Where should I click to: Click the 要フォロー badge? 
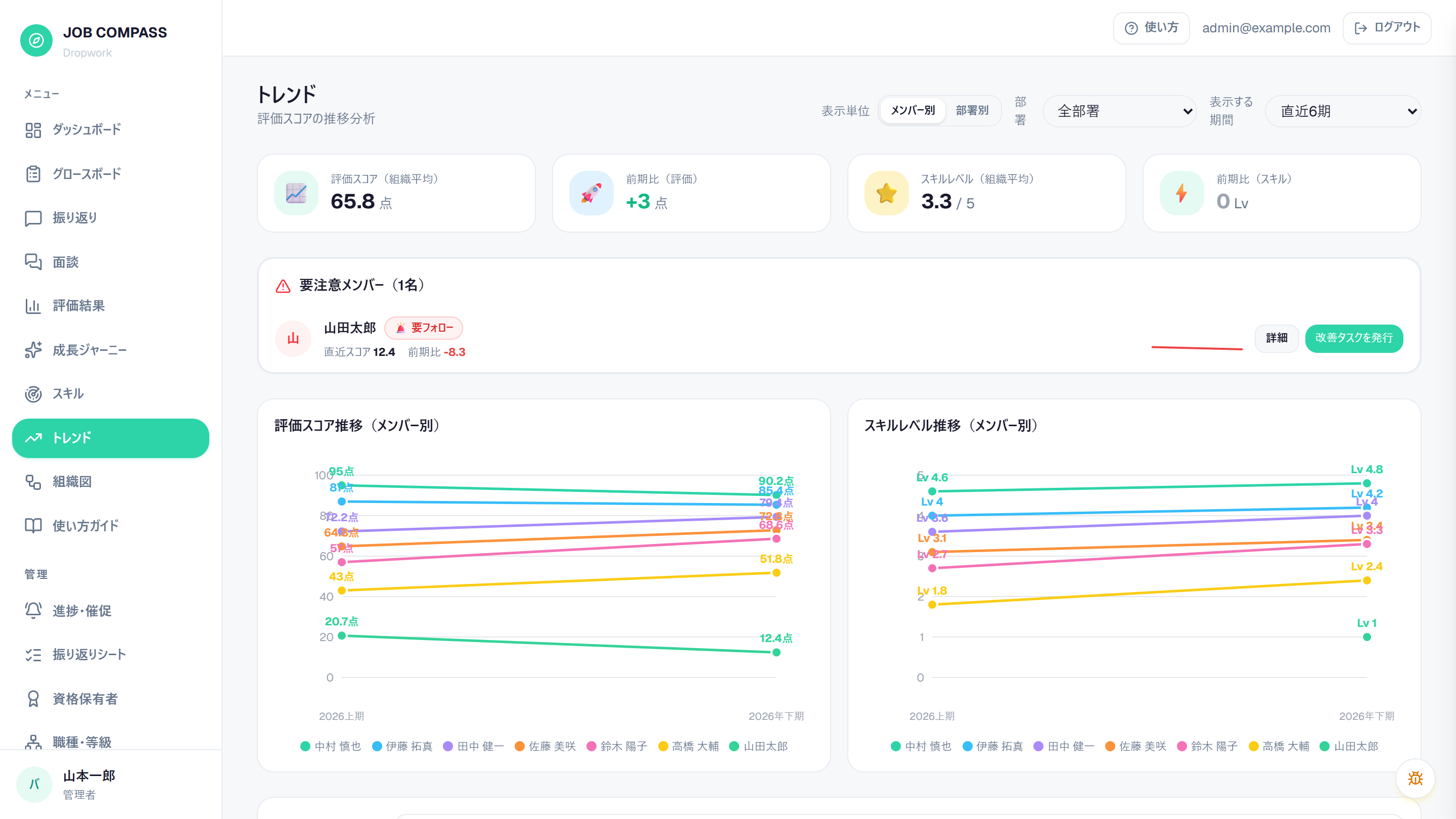(x=423, y=328)
